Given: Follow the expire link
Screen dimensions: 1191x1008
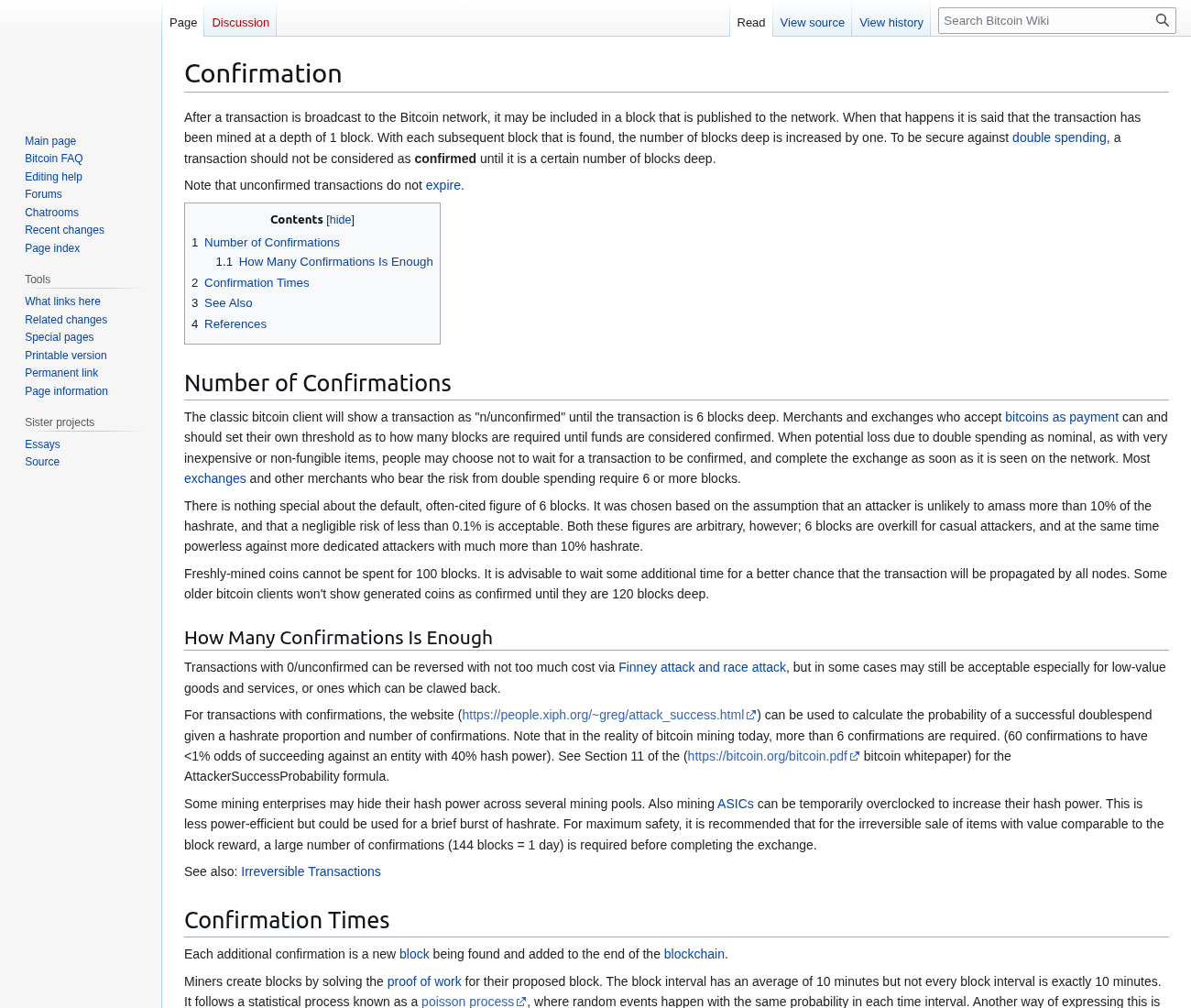Looking at the screenshot, I should [443, 185].
